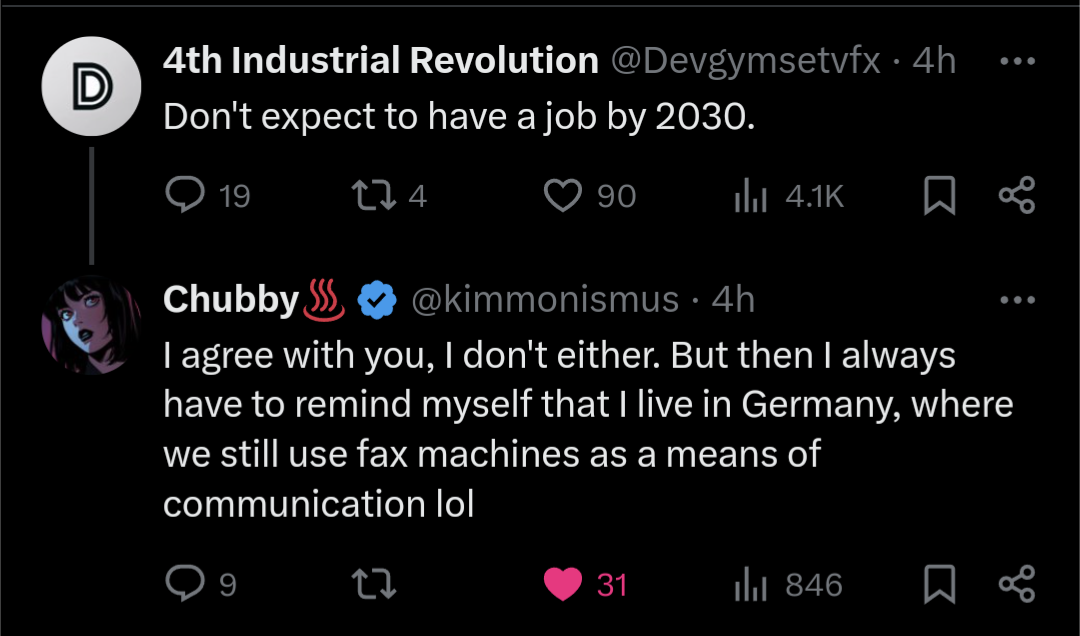Bookmark the 4th Industrial Revolution tweet
The image size is (1080, 636).
[938, 196]
